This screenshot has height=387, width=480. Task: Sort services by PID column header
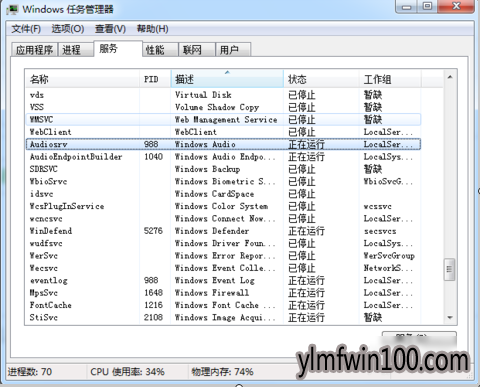(x=155, y=79)
